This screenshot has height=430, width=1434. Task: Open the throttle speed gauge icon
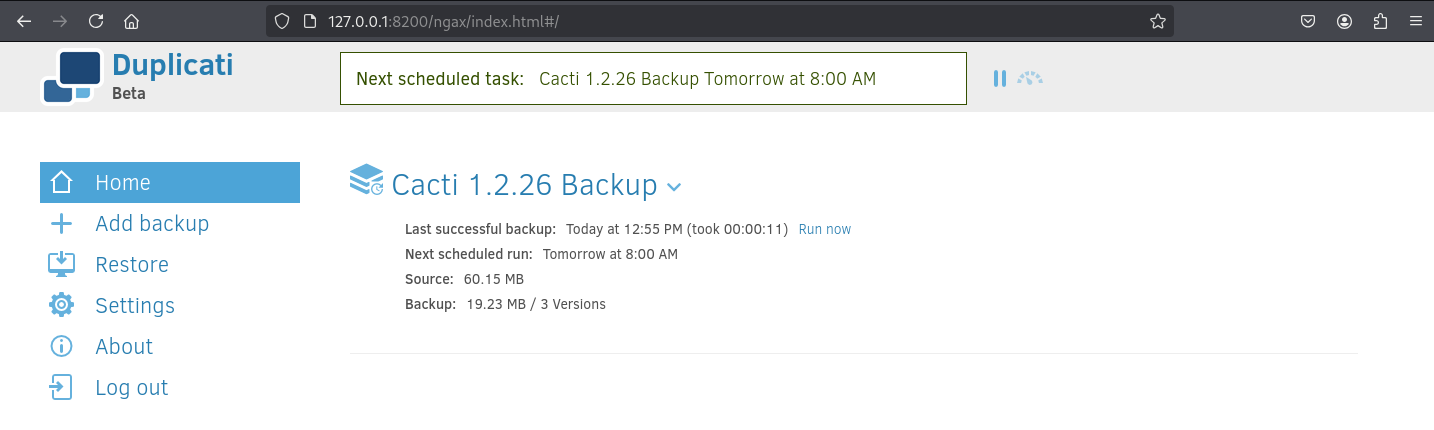pos(1030,78)
